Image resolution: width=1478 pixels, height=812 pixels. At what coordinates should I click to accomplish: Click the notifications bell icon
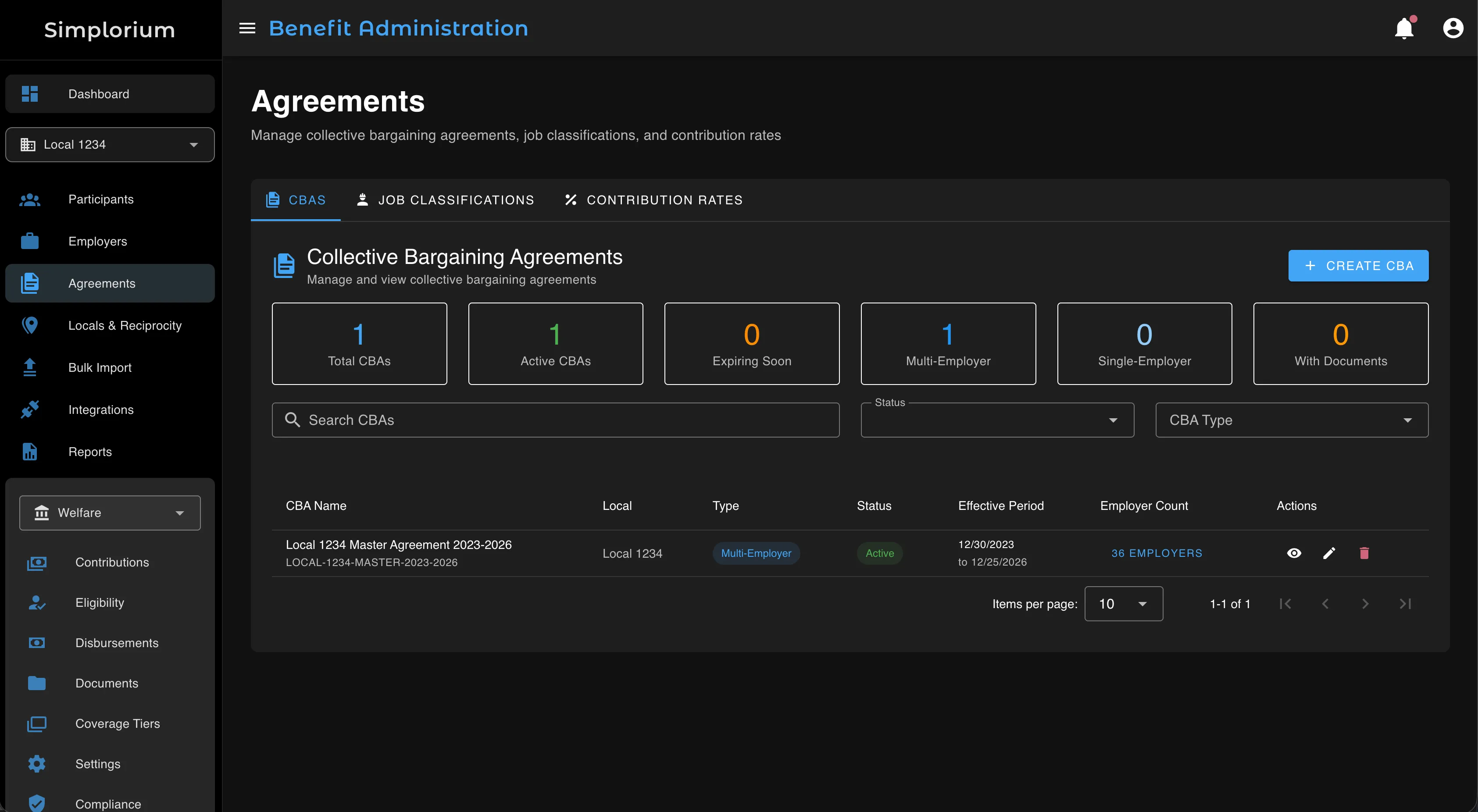1404,28
